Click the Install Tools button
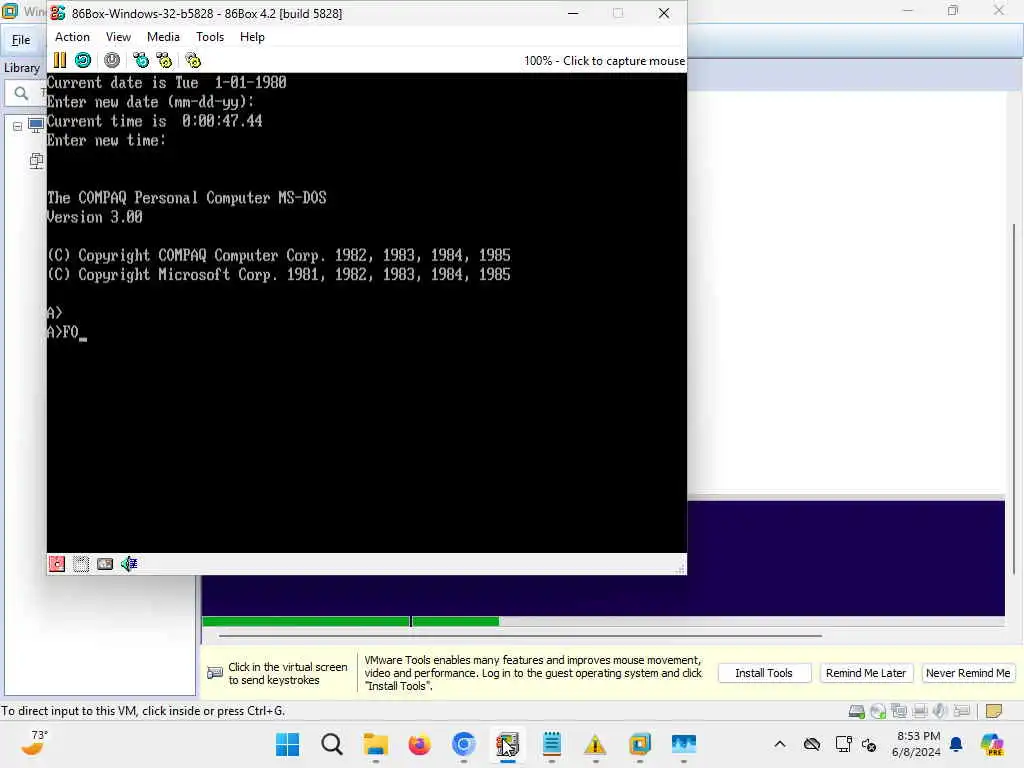This screenshot has width=1024, height=768. click(763, 673)
